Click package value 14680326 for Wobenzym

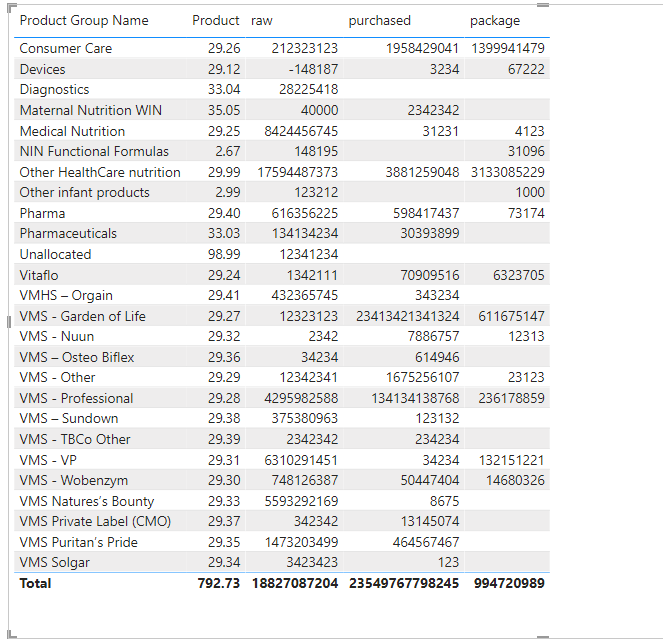(x=515, y=480)
